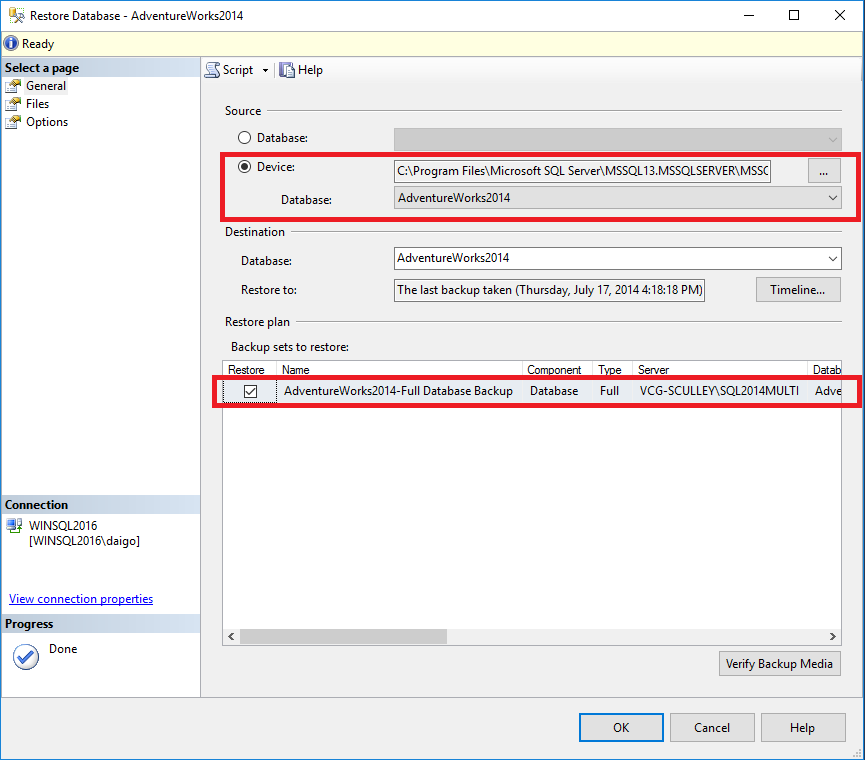The width and height of the screenshot is (865, 760).
Task: Click the Options page icon
Action: (13, 122)
